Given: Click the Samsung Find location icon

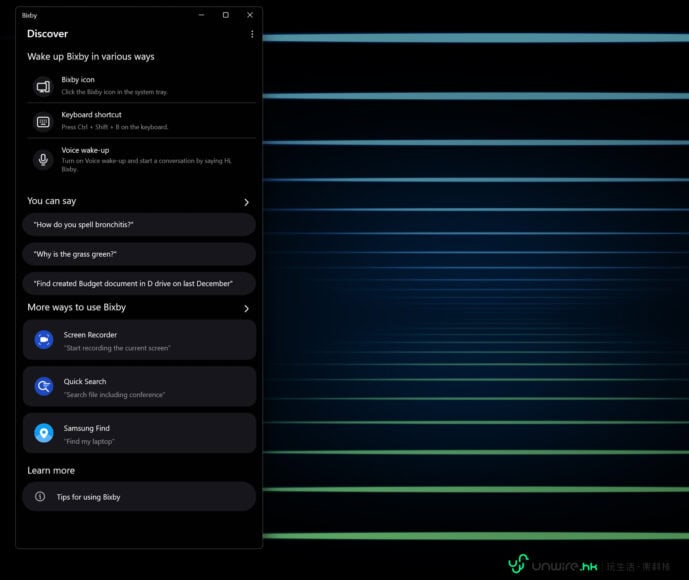Looking at the screenshot, I should 43,433.
